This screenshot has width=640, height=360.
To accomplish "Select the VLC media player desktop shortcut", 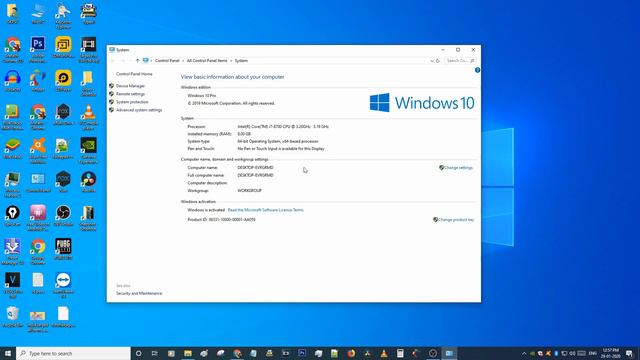I will pyautogui.click(x=89, y=117).
